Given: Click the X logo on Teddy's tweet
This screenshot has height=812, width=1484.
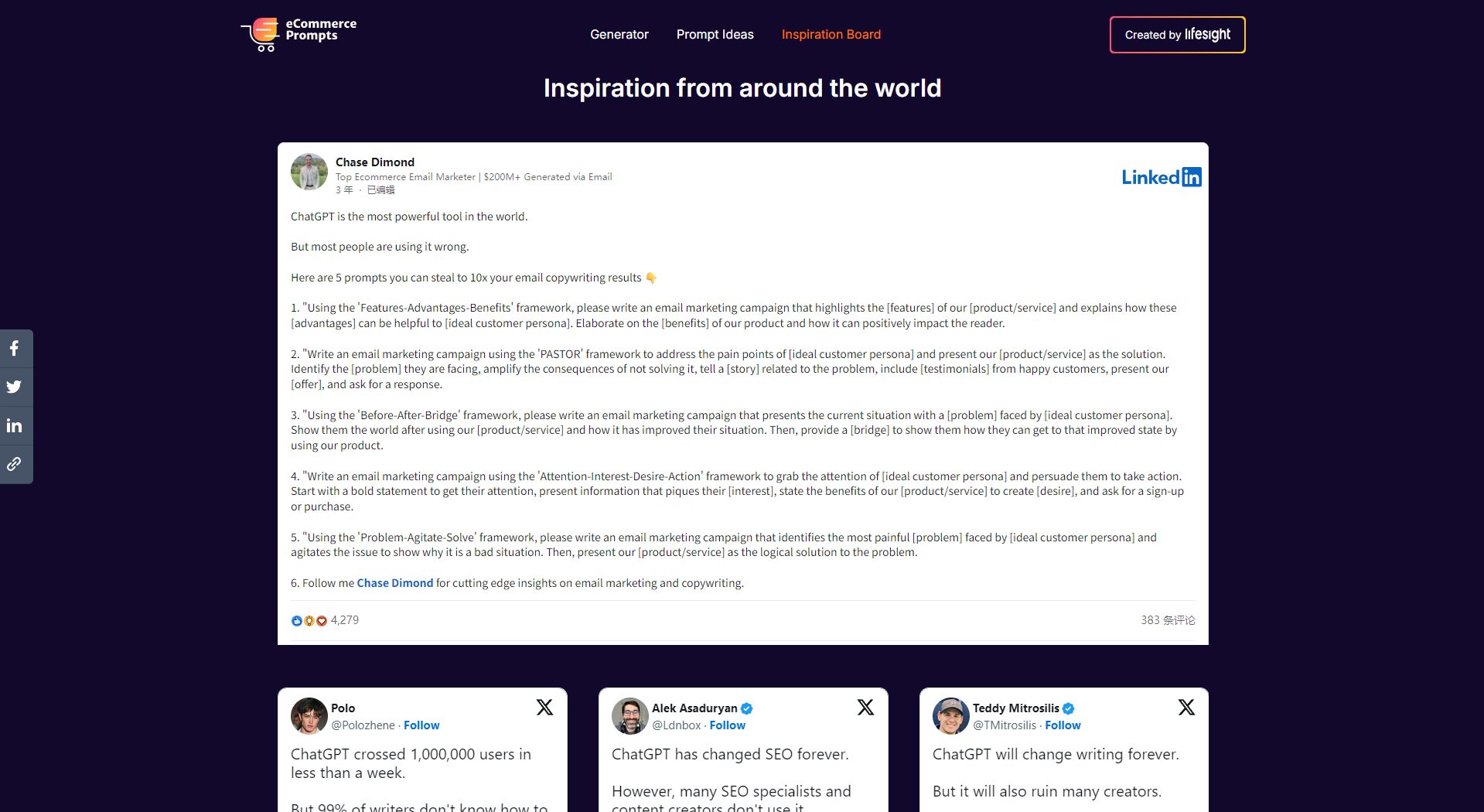Looking at the screenshot, I should (x=1186, y=708).
